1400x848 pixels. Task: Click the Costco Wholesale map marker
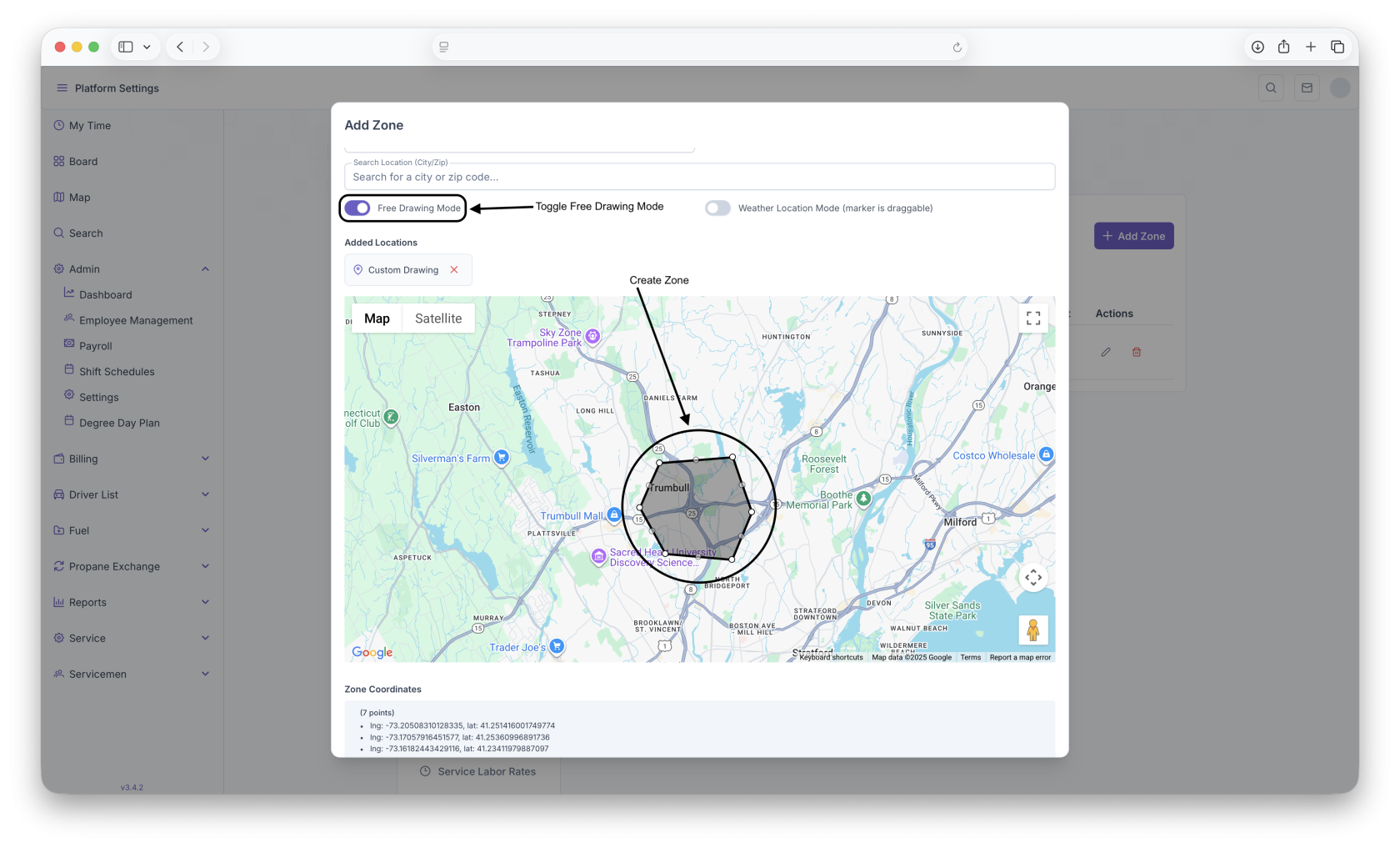pos(1047,455)
